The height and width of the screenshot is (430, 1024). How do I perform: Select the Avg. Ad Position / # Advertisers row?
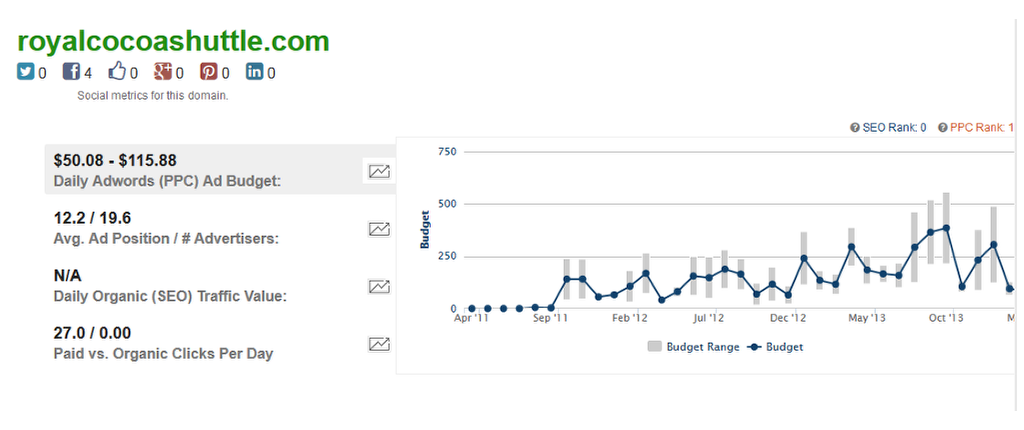click(x=200, y=228)
